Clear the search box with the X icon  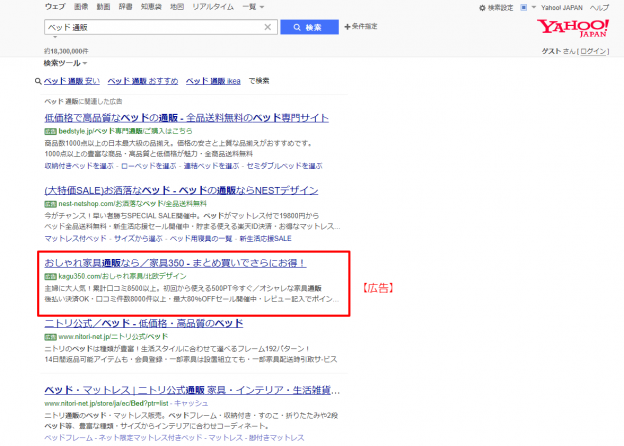click(x=268, y=27)
